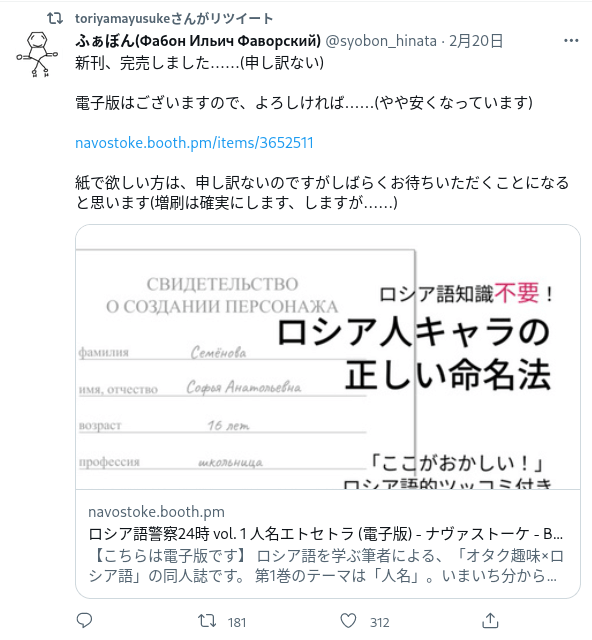Open the ふぁぼん display name profile
592x640 pixels.
point(198,41)
